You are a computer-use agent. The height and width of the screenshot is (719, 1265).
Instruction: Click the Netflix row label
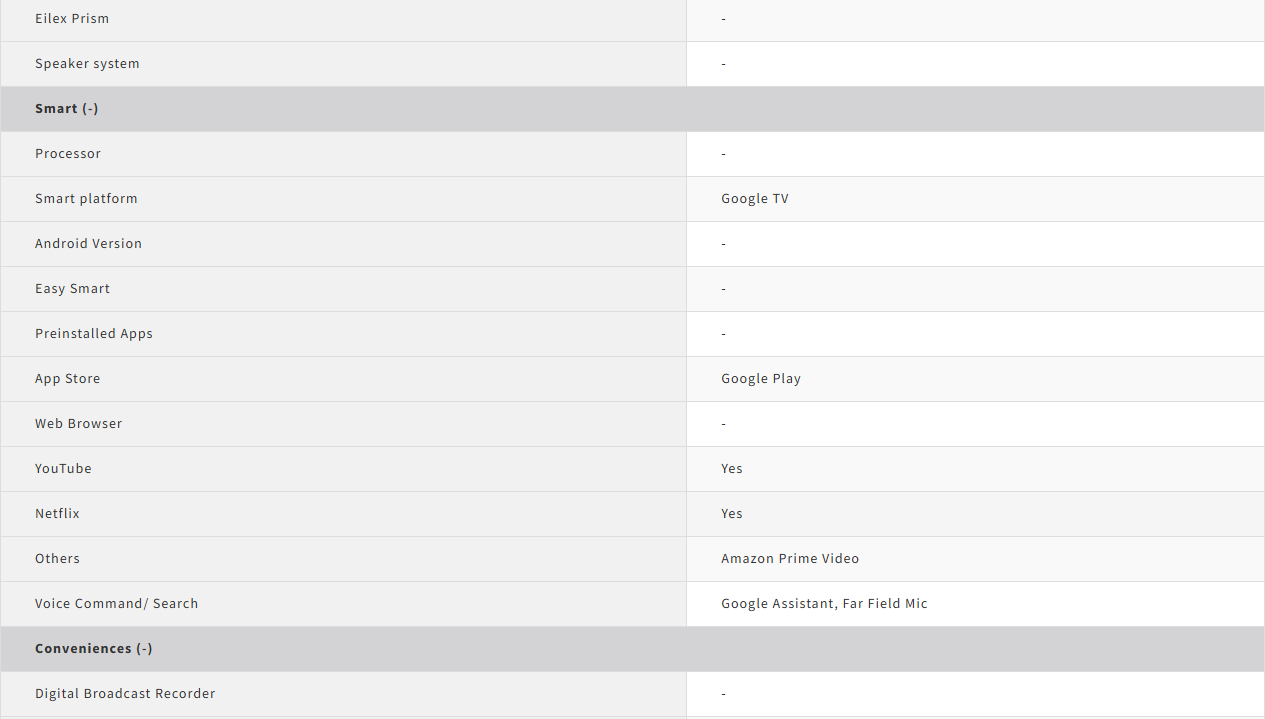[57, 514]
